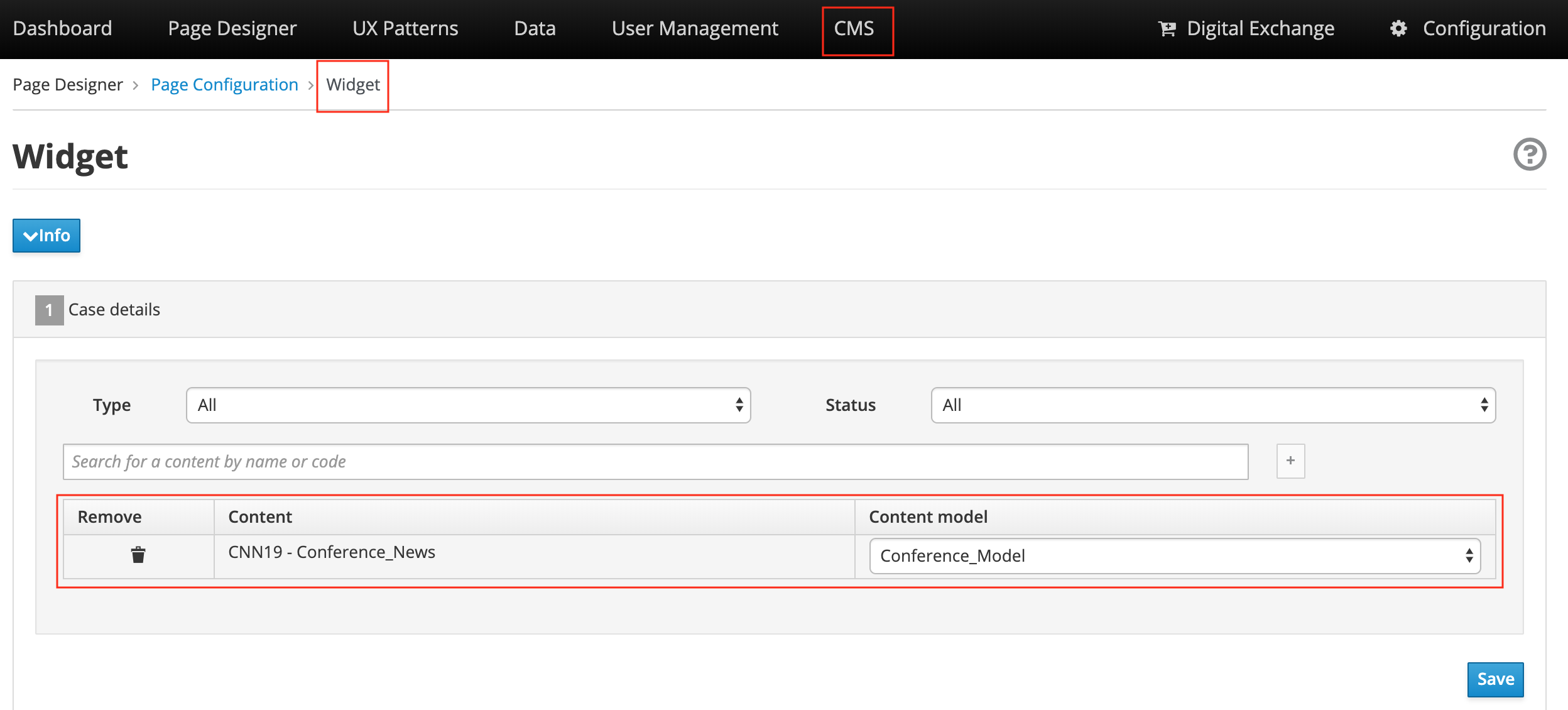Click the help question mark icon
Image resolution: width=1568 pixels, height=710 pixels.
pyautogui.click(x=1529, y=155)
